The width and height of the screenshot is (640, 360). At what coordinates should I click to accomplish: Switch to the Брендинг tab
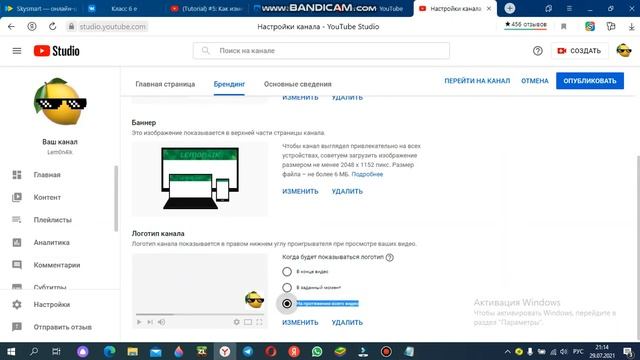[229, 84]
